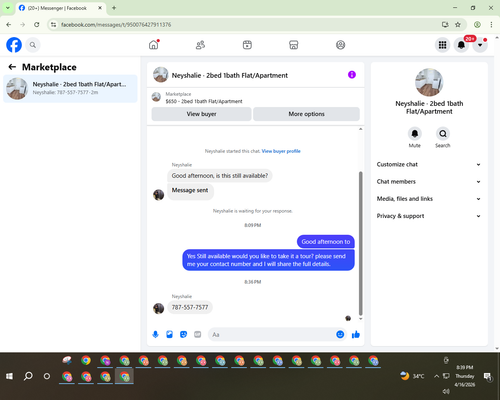Open the Facebook menu grid icon
The image size is (500, 400).
pos(442,45)
